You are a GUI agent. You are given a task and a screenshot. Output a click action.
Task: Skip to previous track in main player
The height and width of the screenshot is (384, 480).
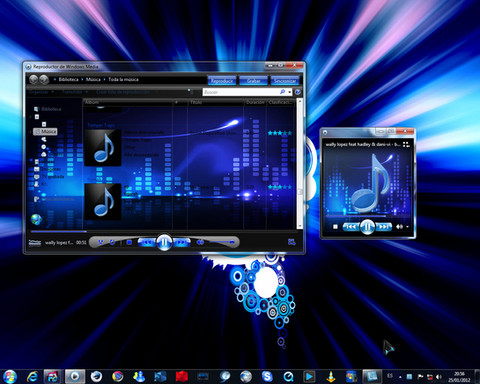[147, 242]
